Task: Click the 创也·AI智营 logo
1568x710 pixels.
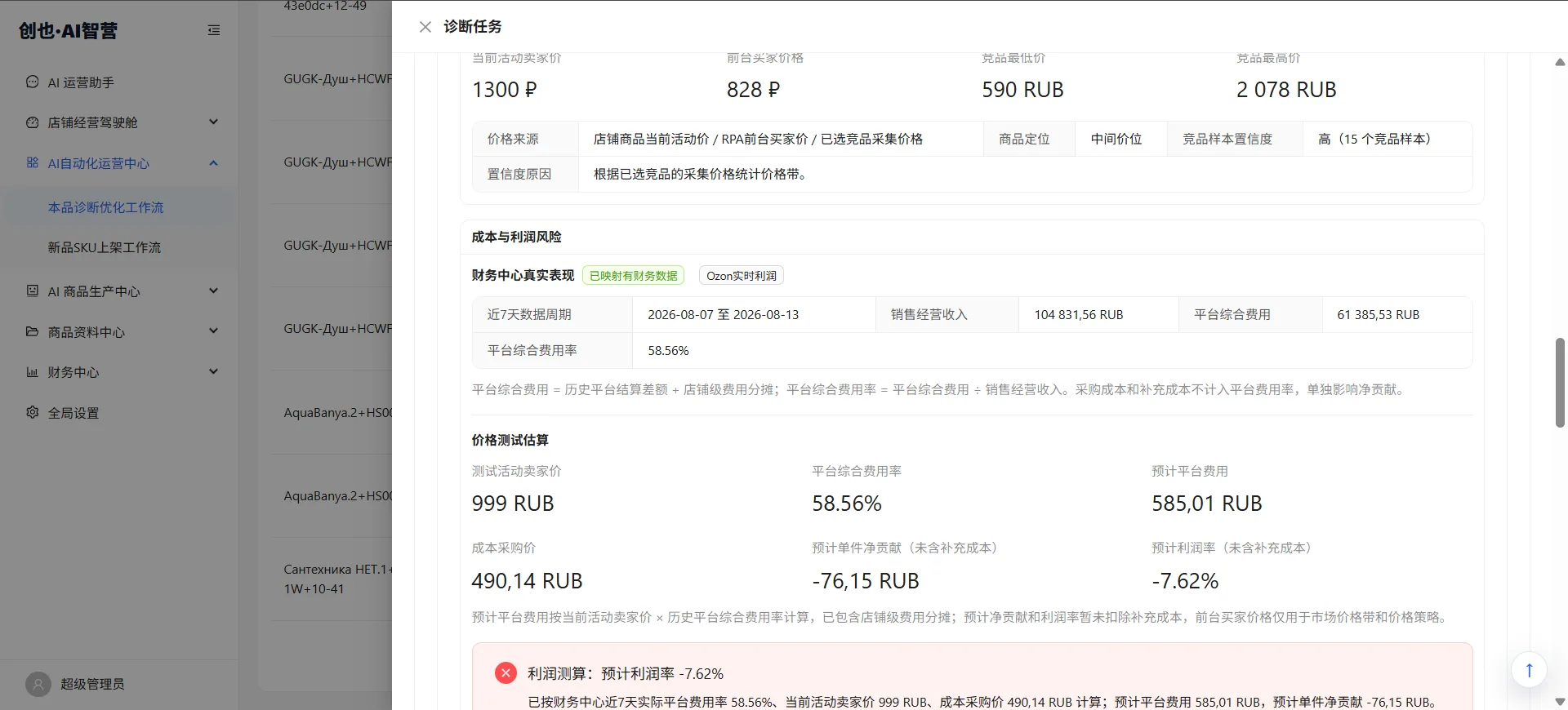Action: point(69,31)
